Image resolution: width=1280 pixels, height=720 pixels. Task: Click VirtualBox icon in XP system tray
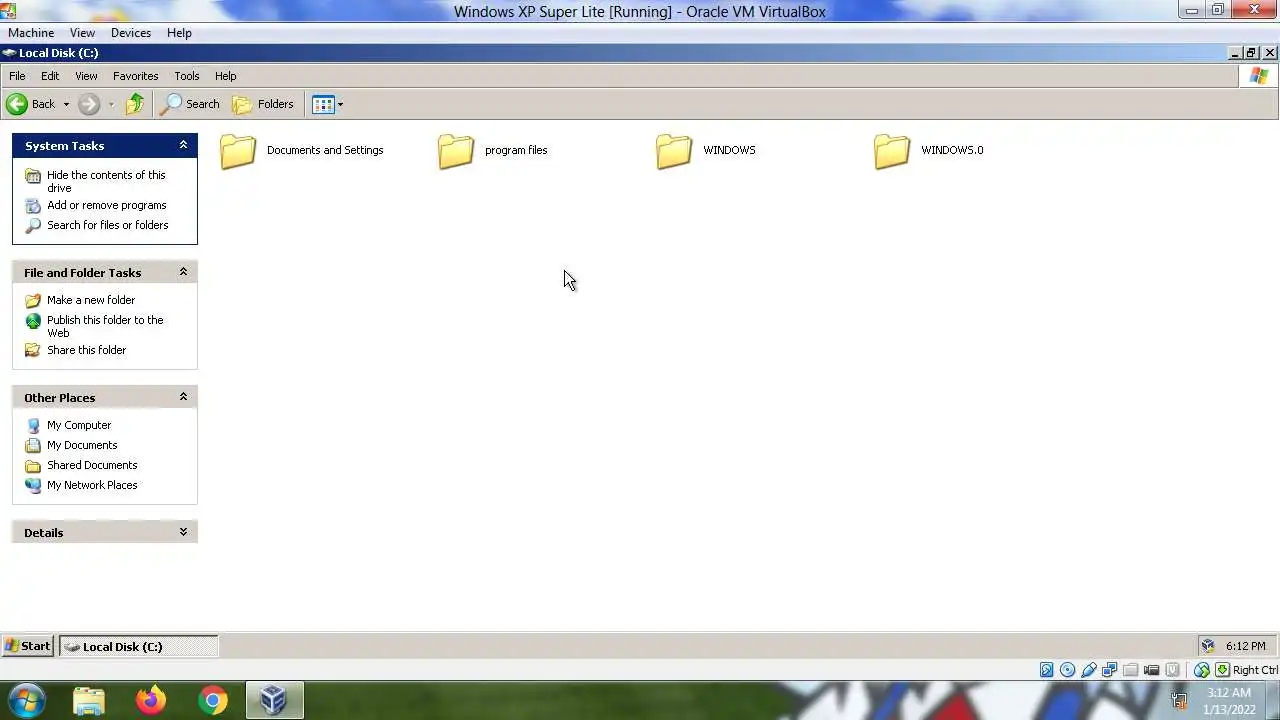1208,646
